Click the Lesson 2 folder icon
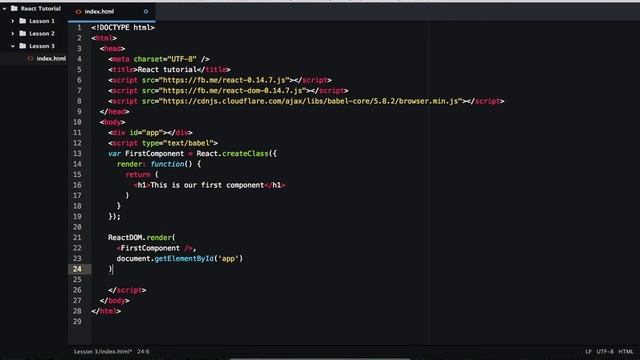 (x=23, y=33)
